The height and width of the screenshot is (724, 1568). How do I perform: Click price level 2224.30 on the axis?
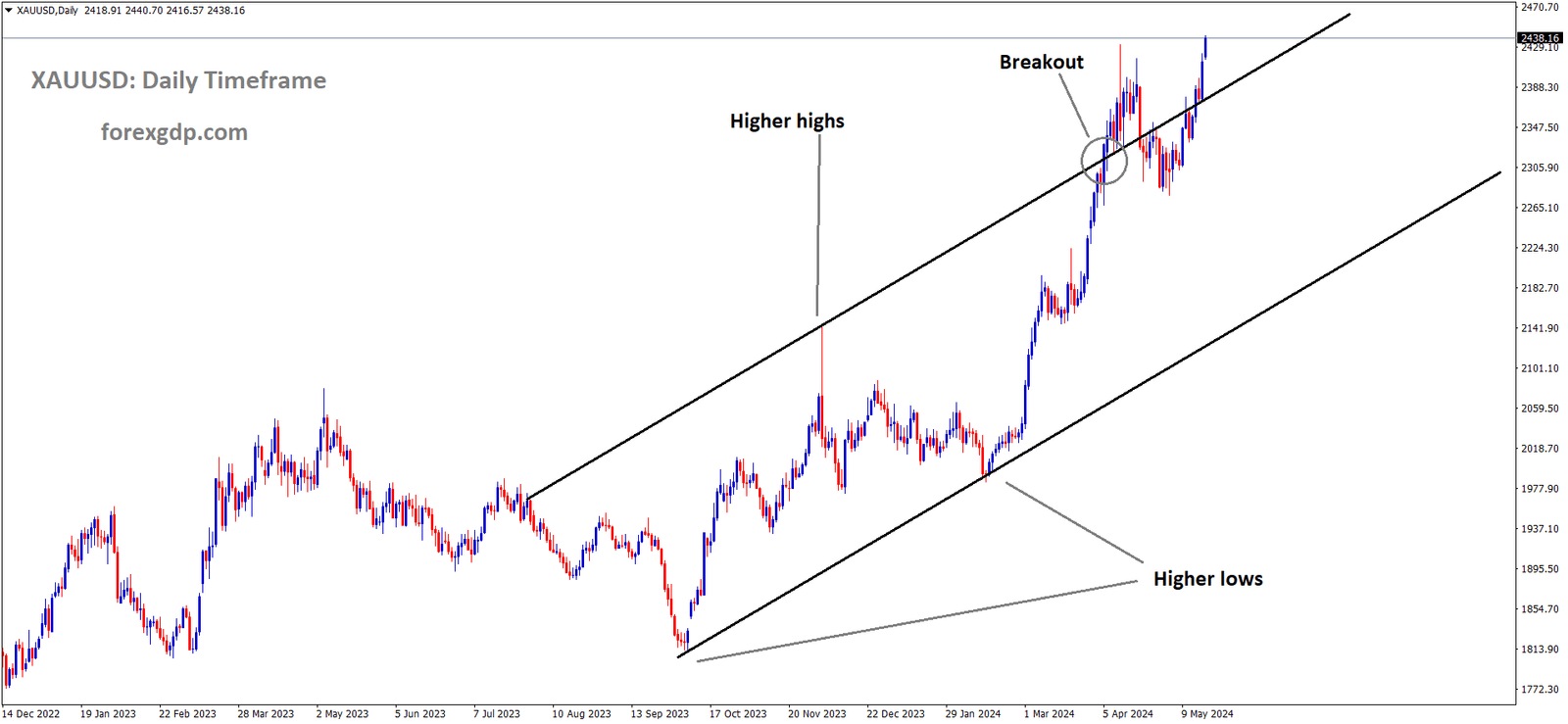[x=1540, y=248]
